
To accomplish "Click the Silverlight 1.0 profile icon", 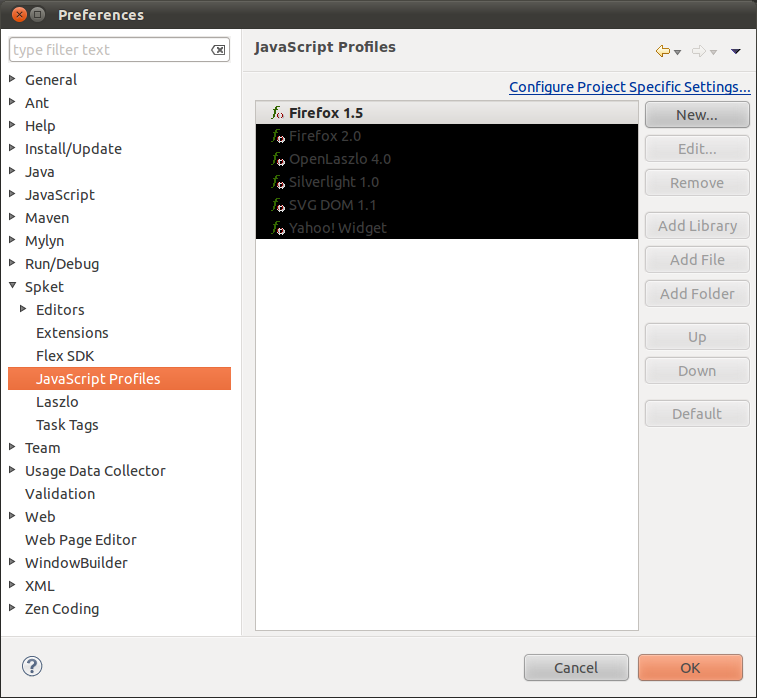I will tap(279, 182).
